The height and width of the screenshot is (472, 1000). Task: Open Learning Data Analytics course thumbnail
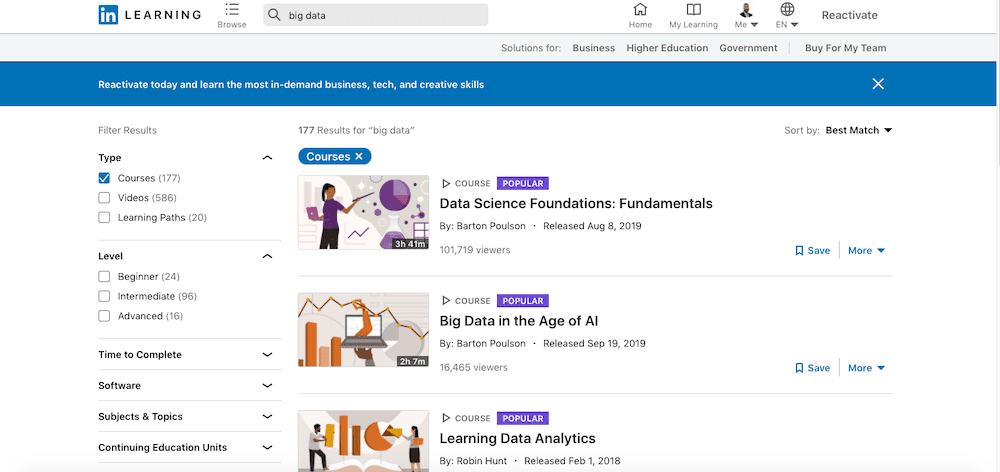coord(364,441)
